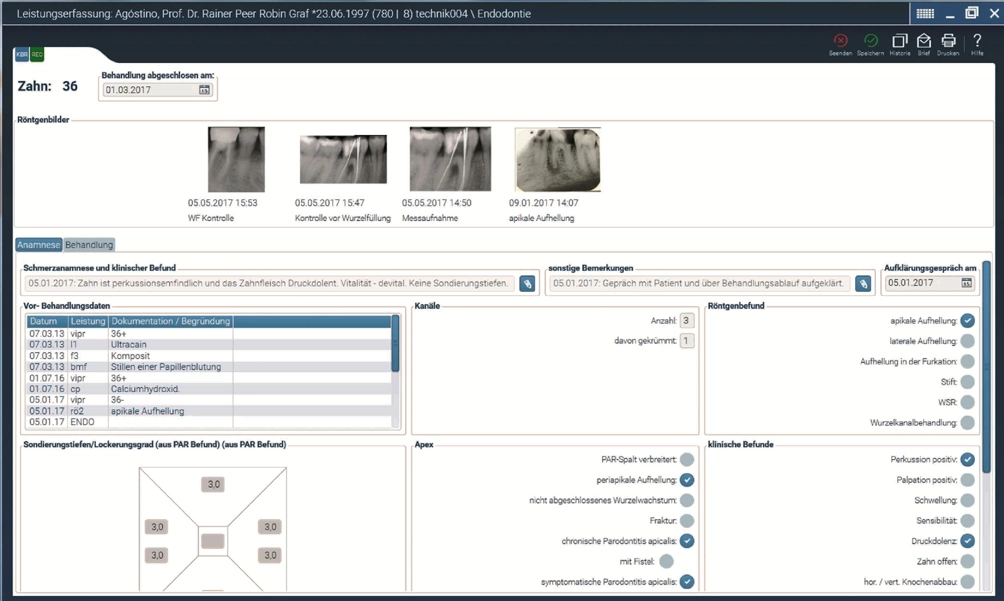1004x601 pixels.
Task: Toggle Zahn offen finding
Action: (x=968, y=561)
